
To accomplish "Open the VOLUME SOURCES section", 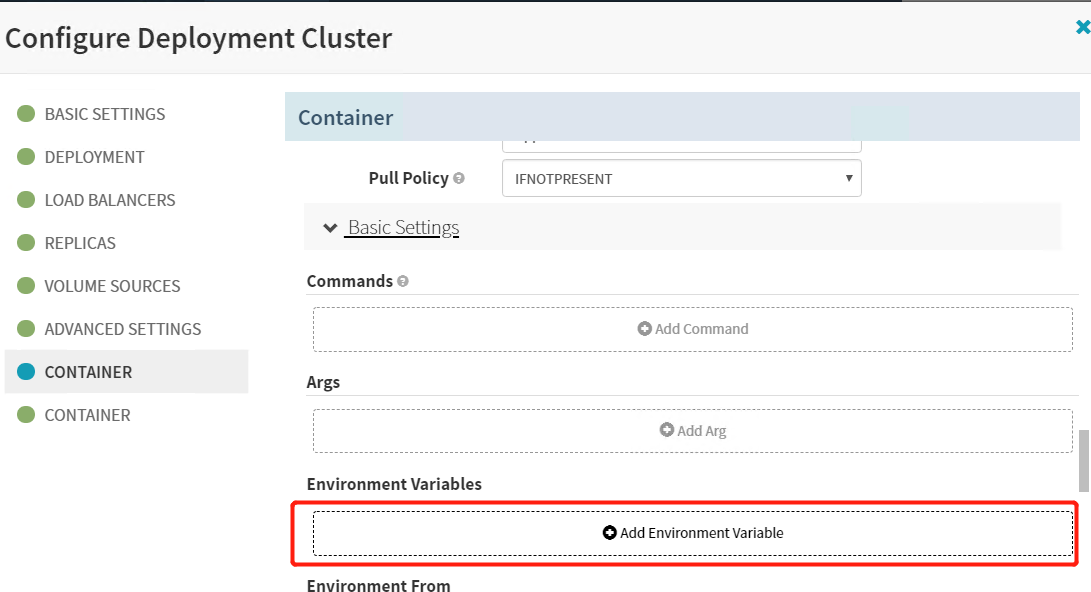I will coord(112,286).
